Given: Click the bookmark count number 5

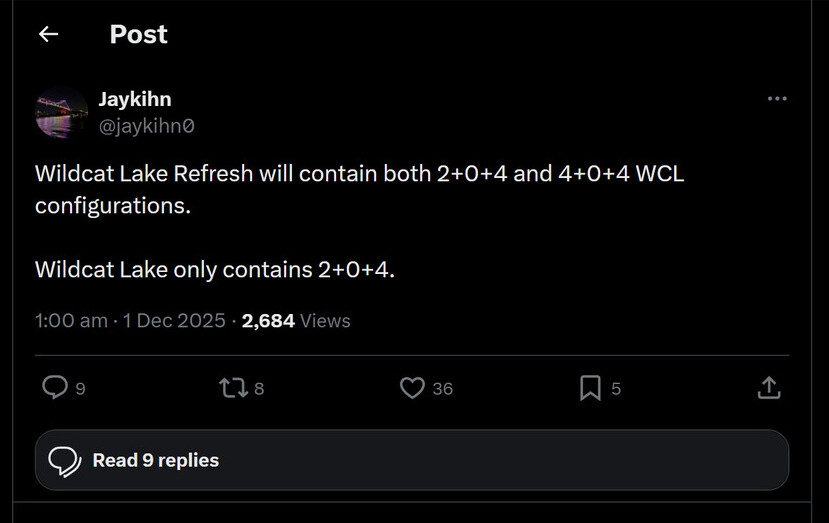Looking at the screenshot, I should point(616,389).
